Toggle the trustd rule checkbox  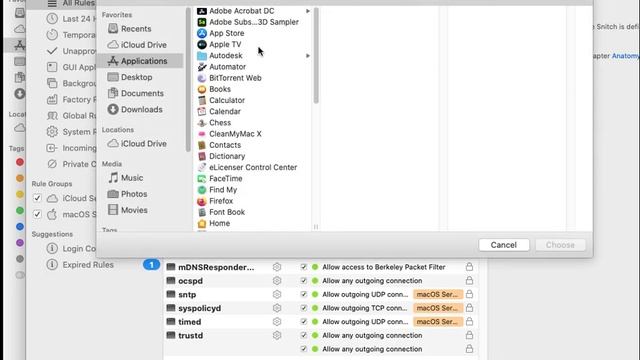[303, 336]
